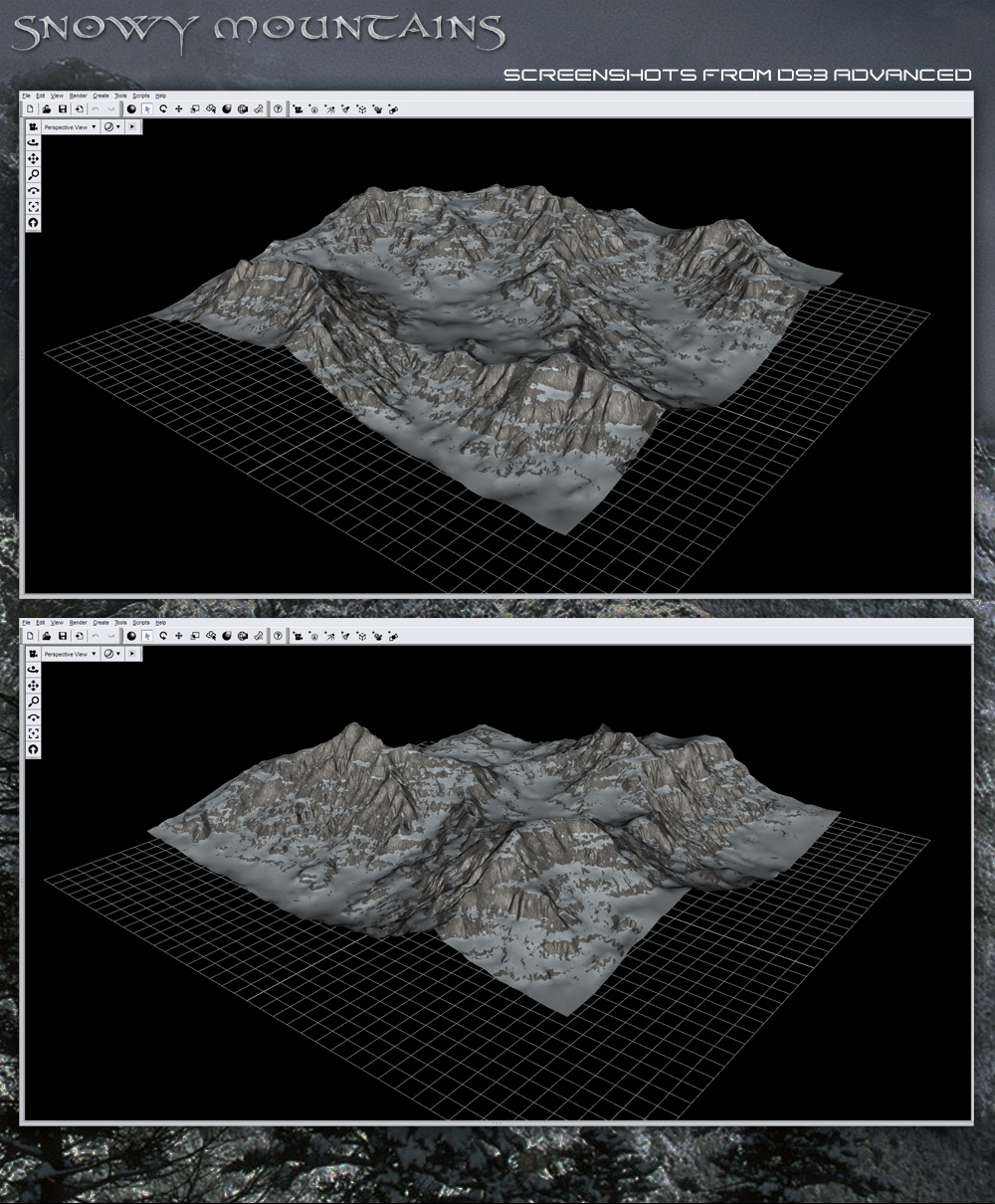
Task: Click New file icon in lower window
Action: [31, 635]
